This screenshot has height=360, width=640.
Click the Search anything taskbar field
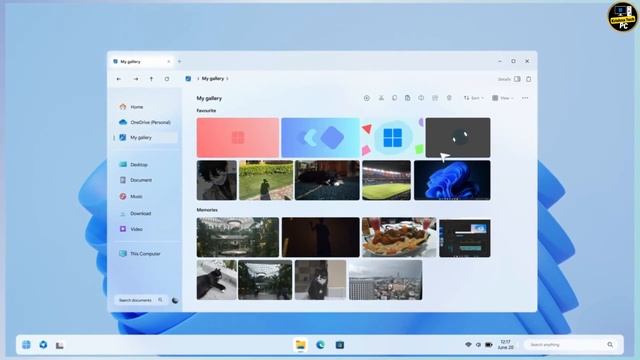(572, 345)
